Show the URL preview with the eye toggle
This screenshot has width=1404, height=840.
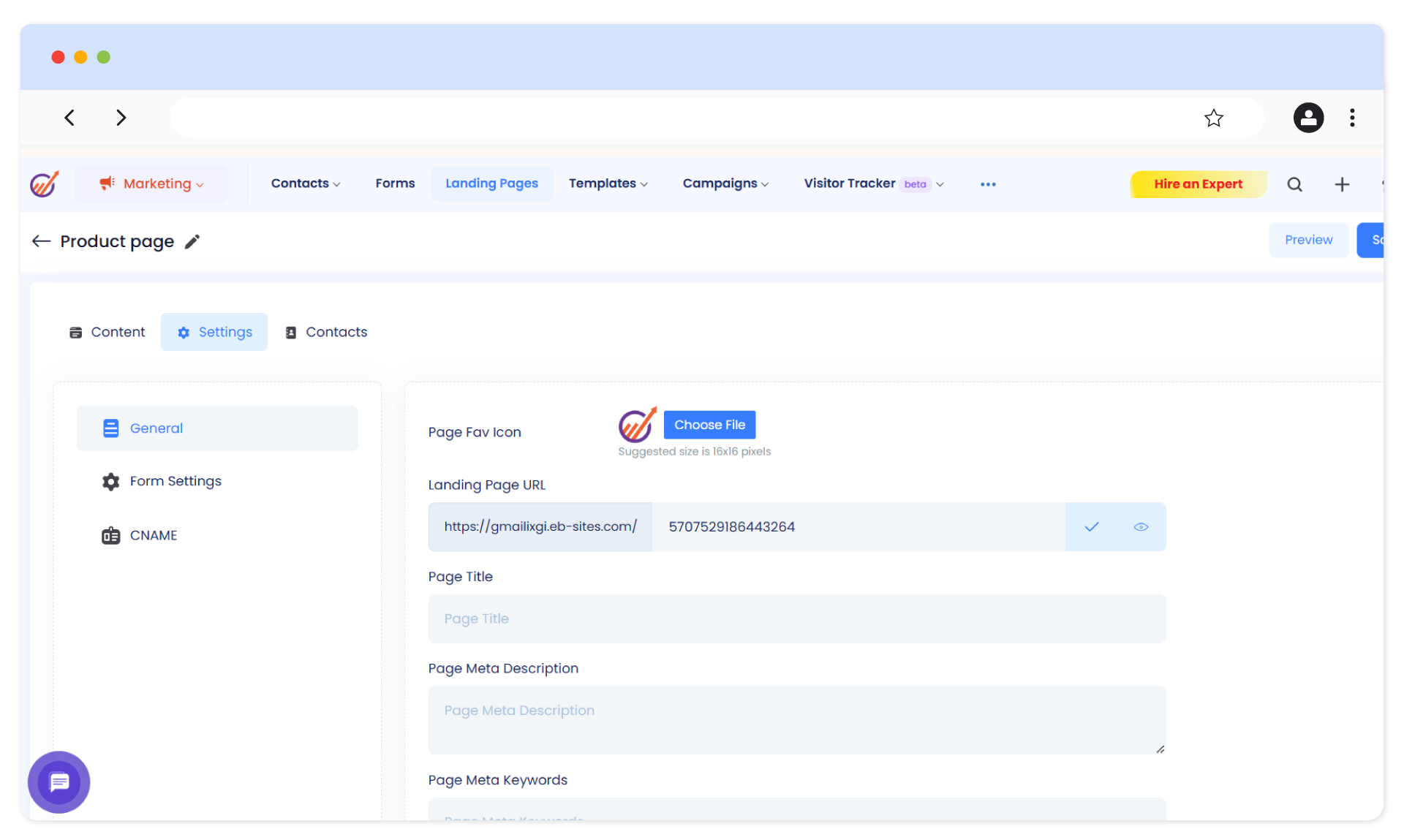coord(1140,526)
